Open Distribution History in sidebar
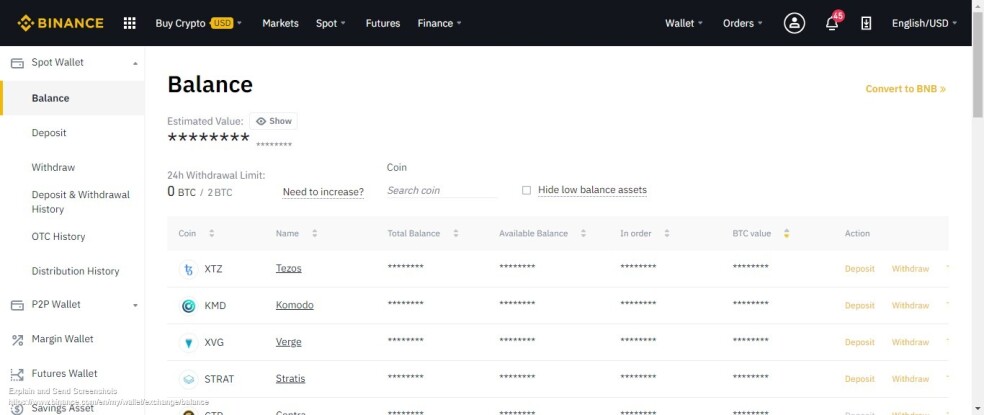 (75, 271)
